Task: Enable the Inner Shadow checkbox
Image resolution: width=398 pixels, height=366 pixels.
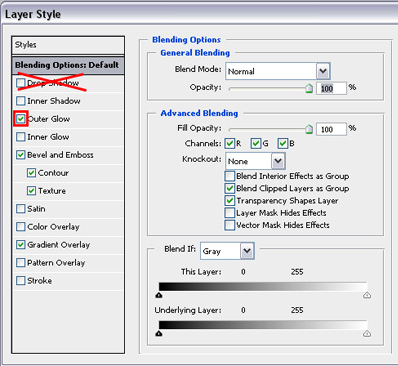Action: click(x=21, y=101)
